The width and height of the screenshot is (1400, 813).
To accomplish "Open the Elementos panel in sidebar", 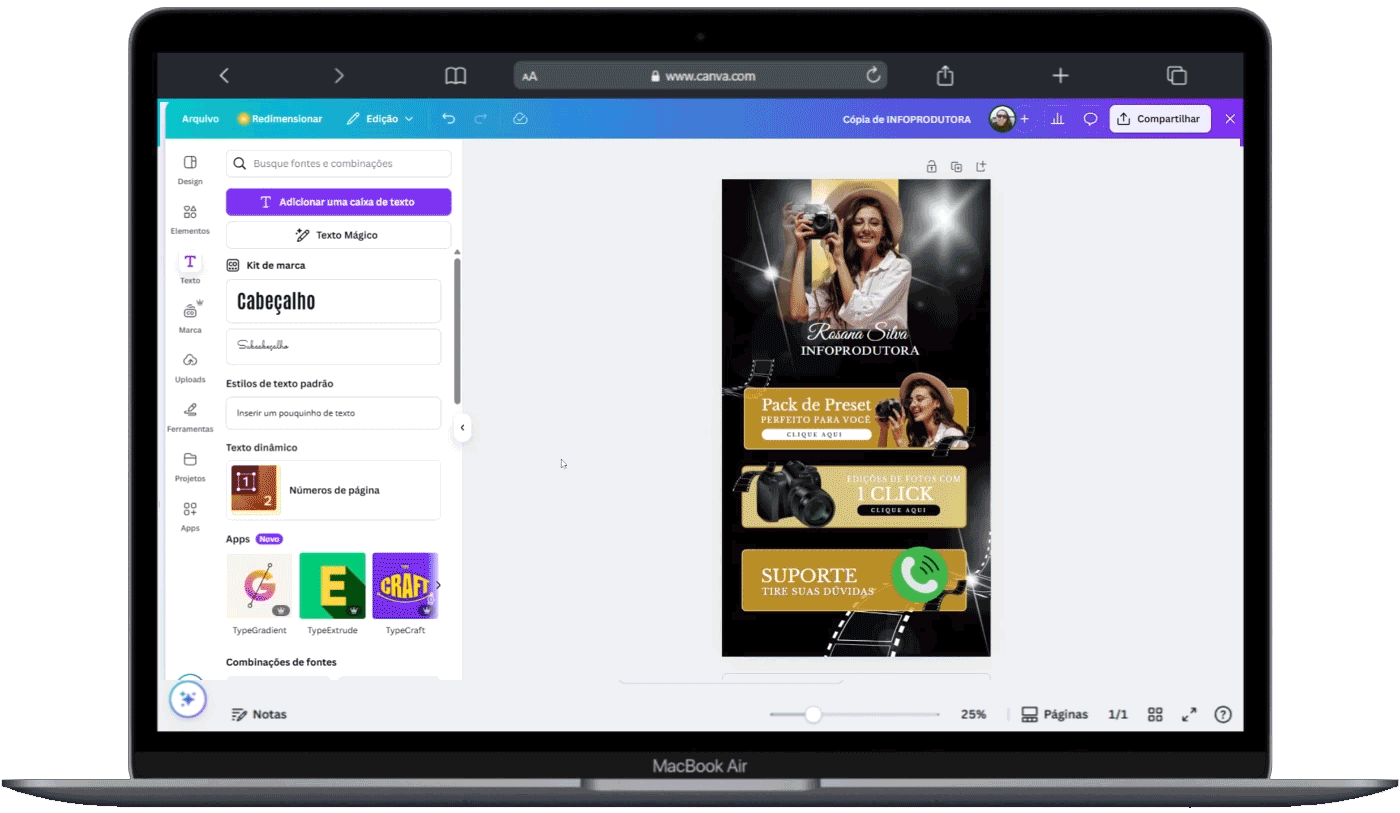I will (190, 219).
